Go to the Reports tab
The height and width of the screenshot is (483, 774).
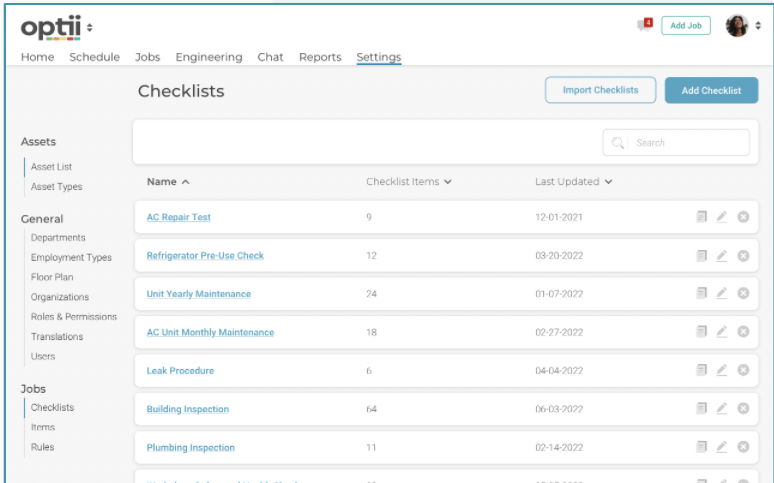(320, 57)
